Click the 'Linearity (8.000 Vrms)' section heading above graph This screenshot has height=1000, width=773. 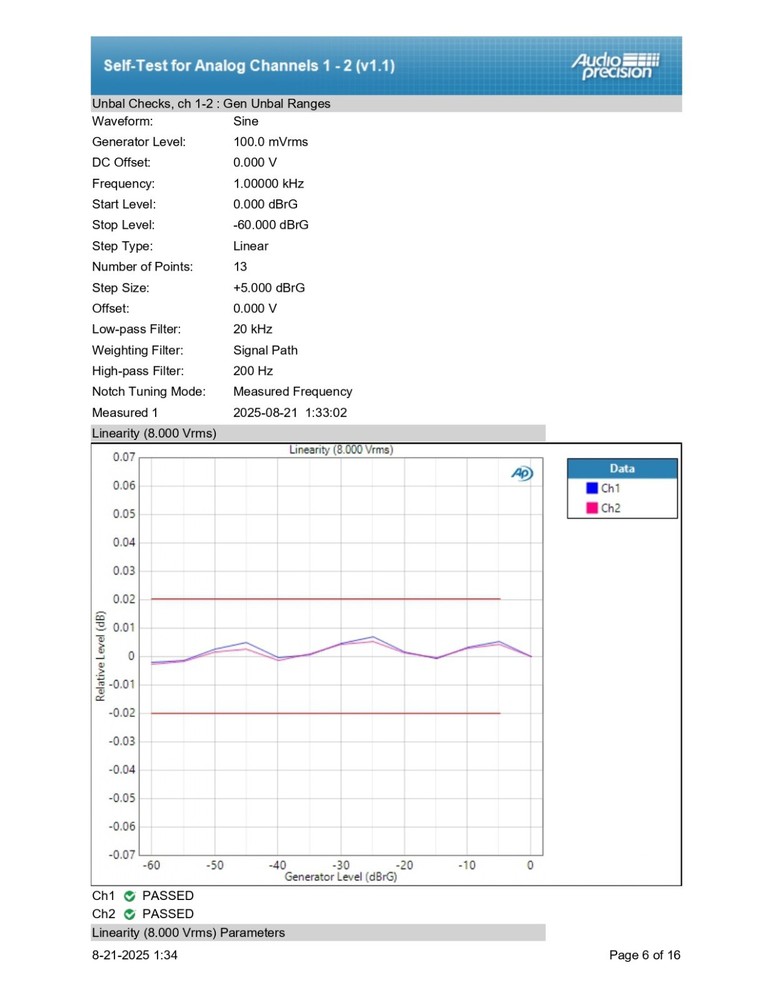click(154, 433)
